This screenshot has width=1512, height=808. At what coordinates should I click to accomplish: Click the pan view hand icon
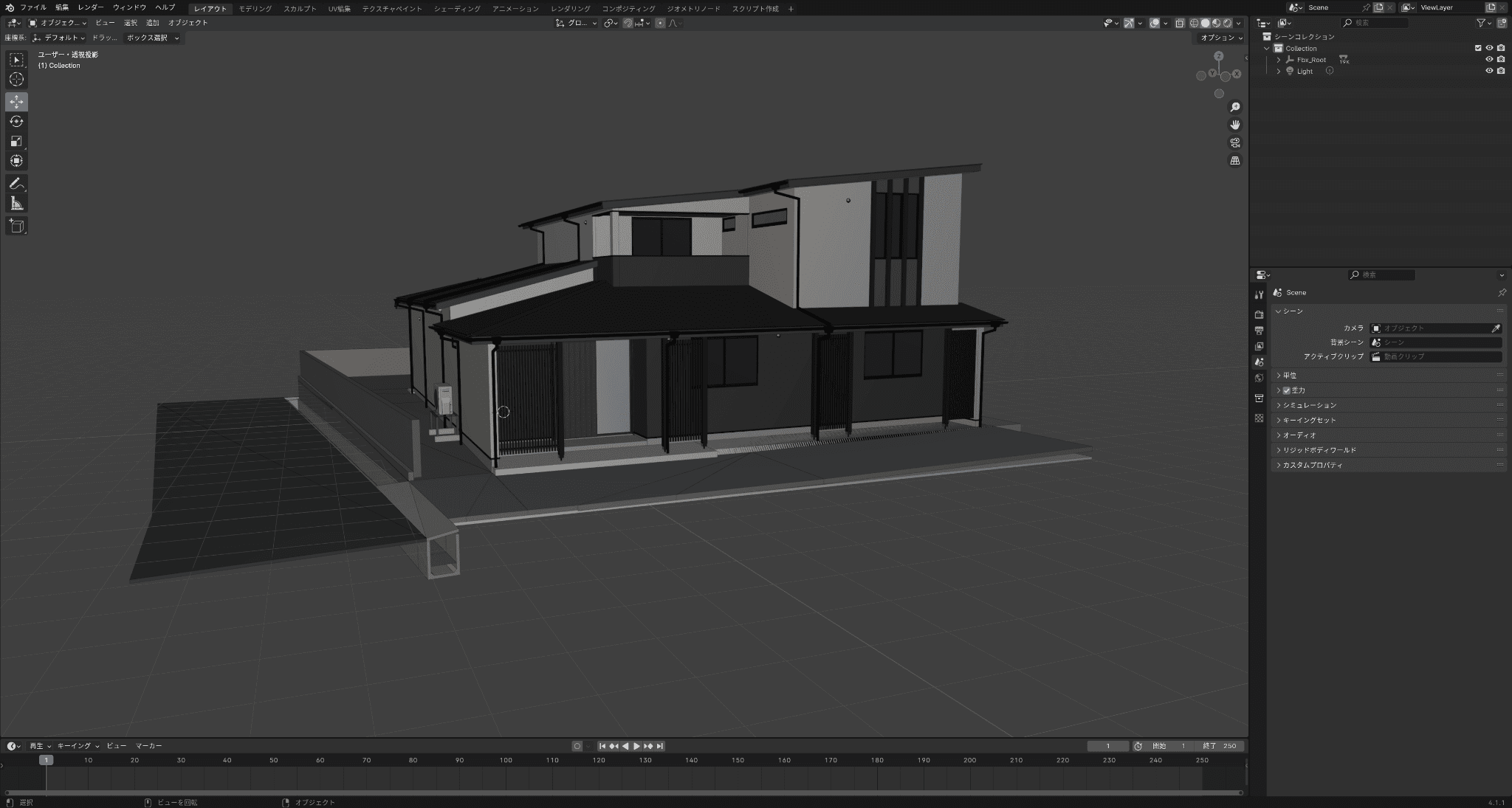1234,125
